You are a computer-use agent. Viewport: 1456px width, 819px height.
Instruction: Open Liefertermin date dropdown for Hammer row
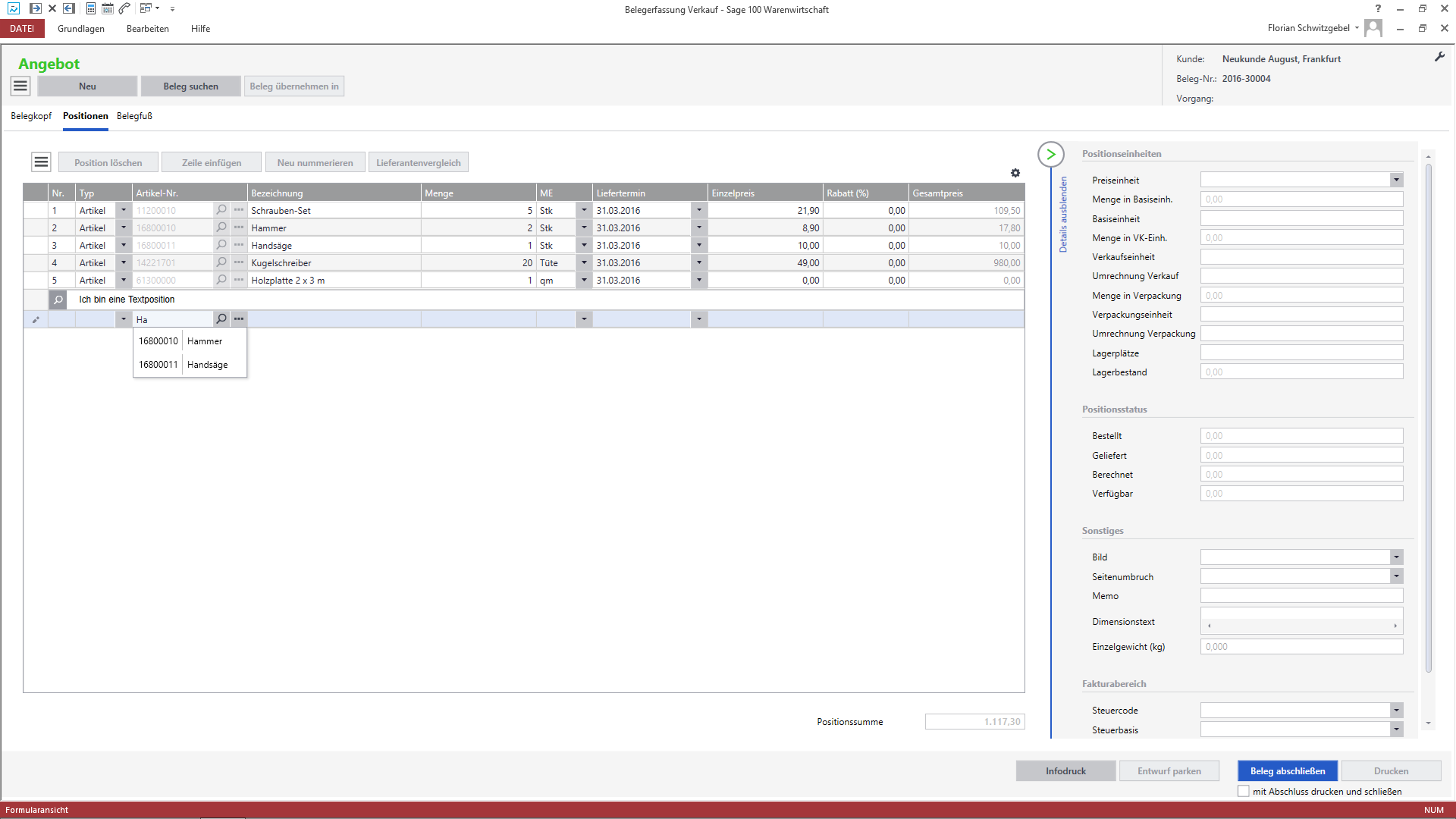tap(699, 227)
